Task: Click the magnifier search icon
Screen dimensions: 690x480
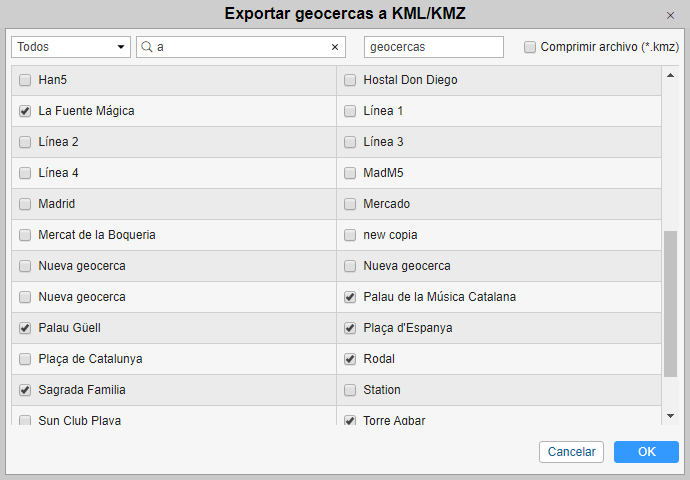Action: [x=146, y=47]
